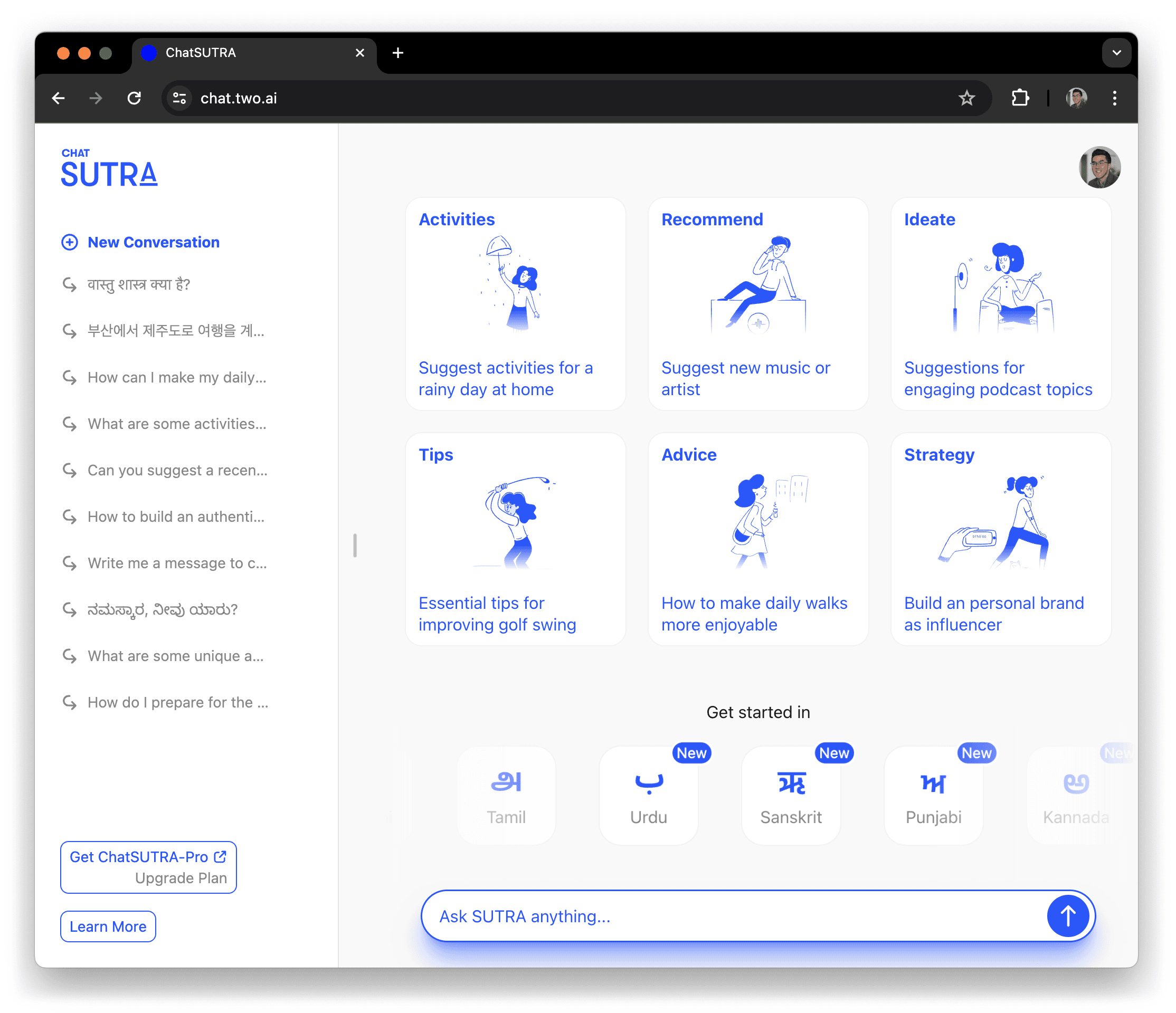Select the Tamil language tile
The height and width of the screenshot is (1013, 1176).
tap(506, 795)
